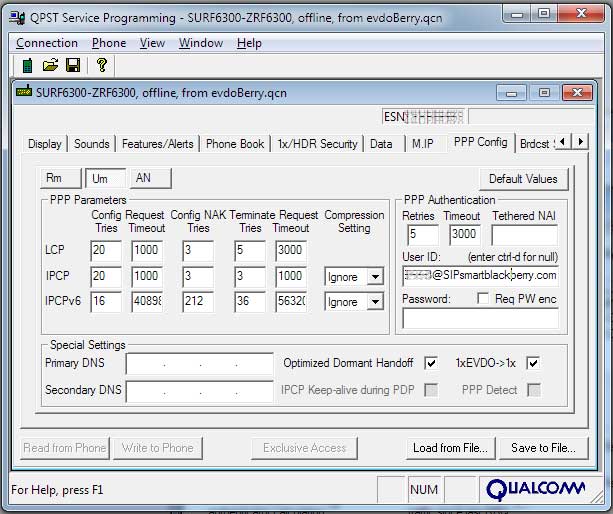Click the IPCPv6 Config NAK Tries field showing 212

[198, 301]
